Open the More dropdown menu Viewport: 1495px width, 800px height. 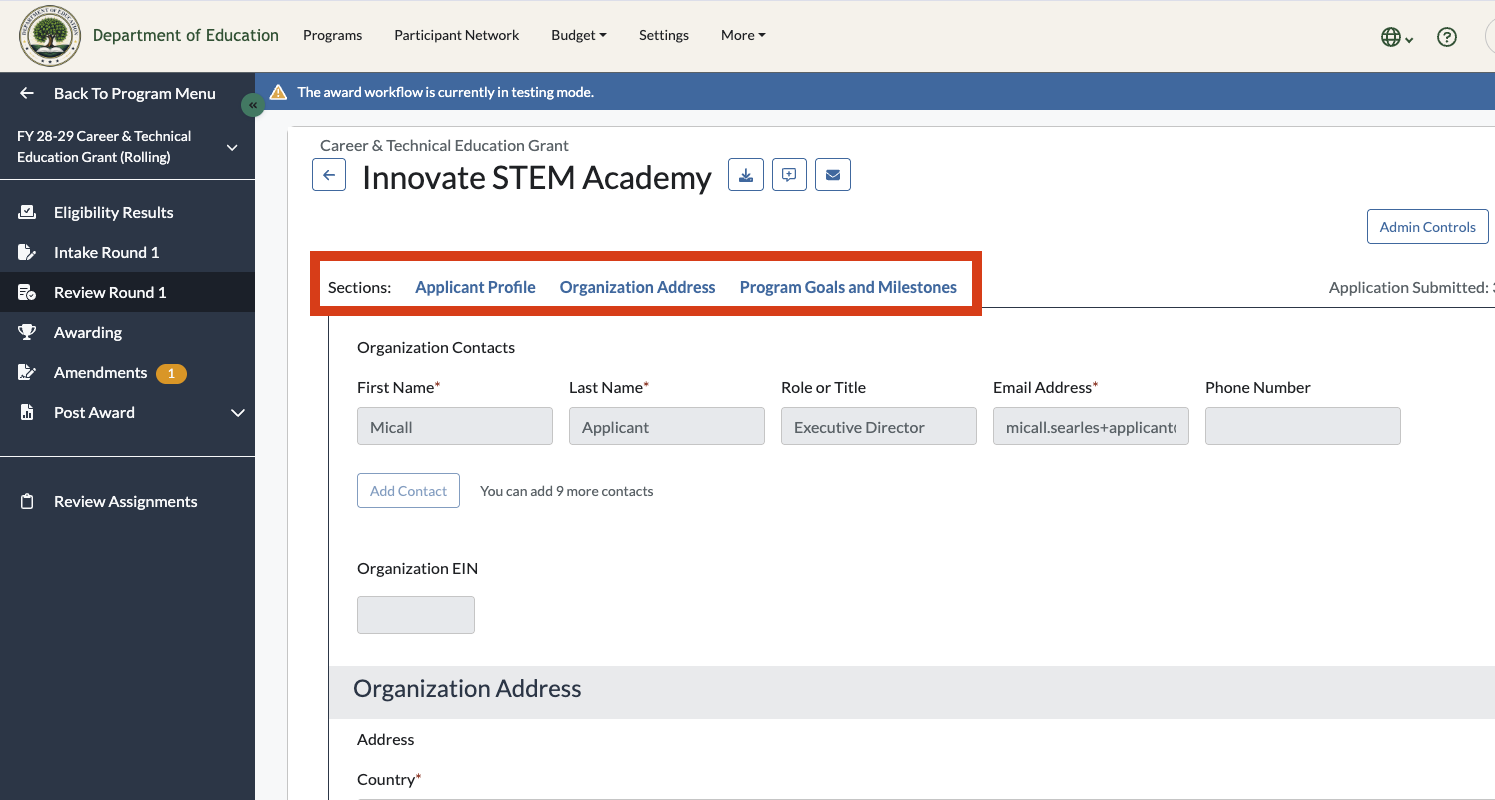pyautogui.click(x=743, y=35)
